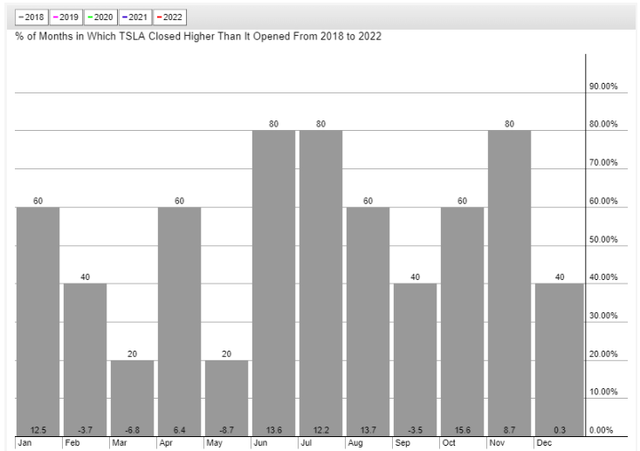This screenshot has width=640, height=451.
Task: Click the Nov axis label
Action: (x=497, y=443)
